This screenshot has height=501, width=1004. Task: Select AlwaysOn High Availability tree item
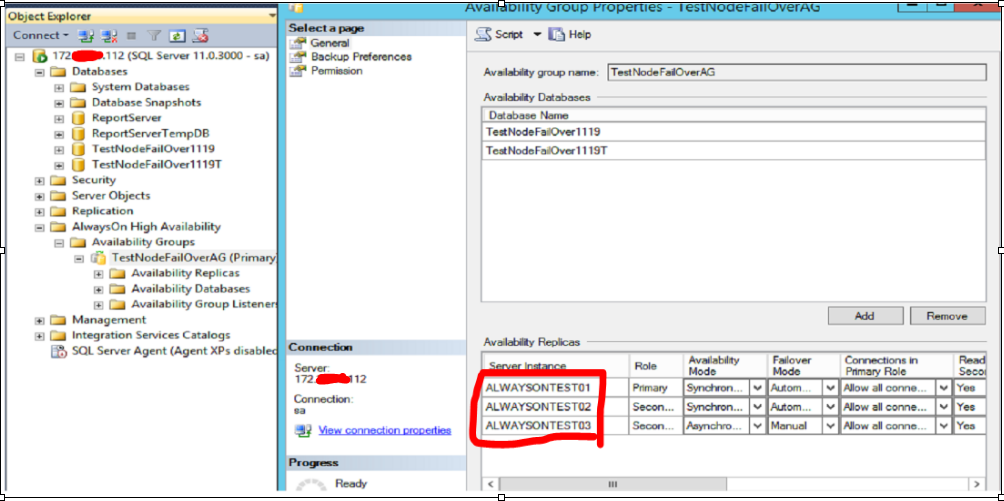coord(146,226)
